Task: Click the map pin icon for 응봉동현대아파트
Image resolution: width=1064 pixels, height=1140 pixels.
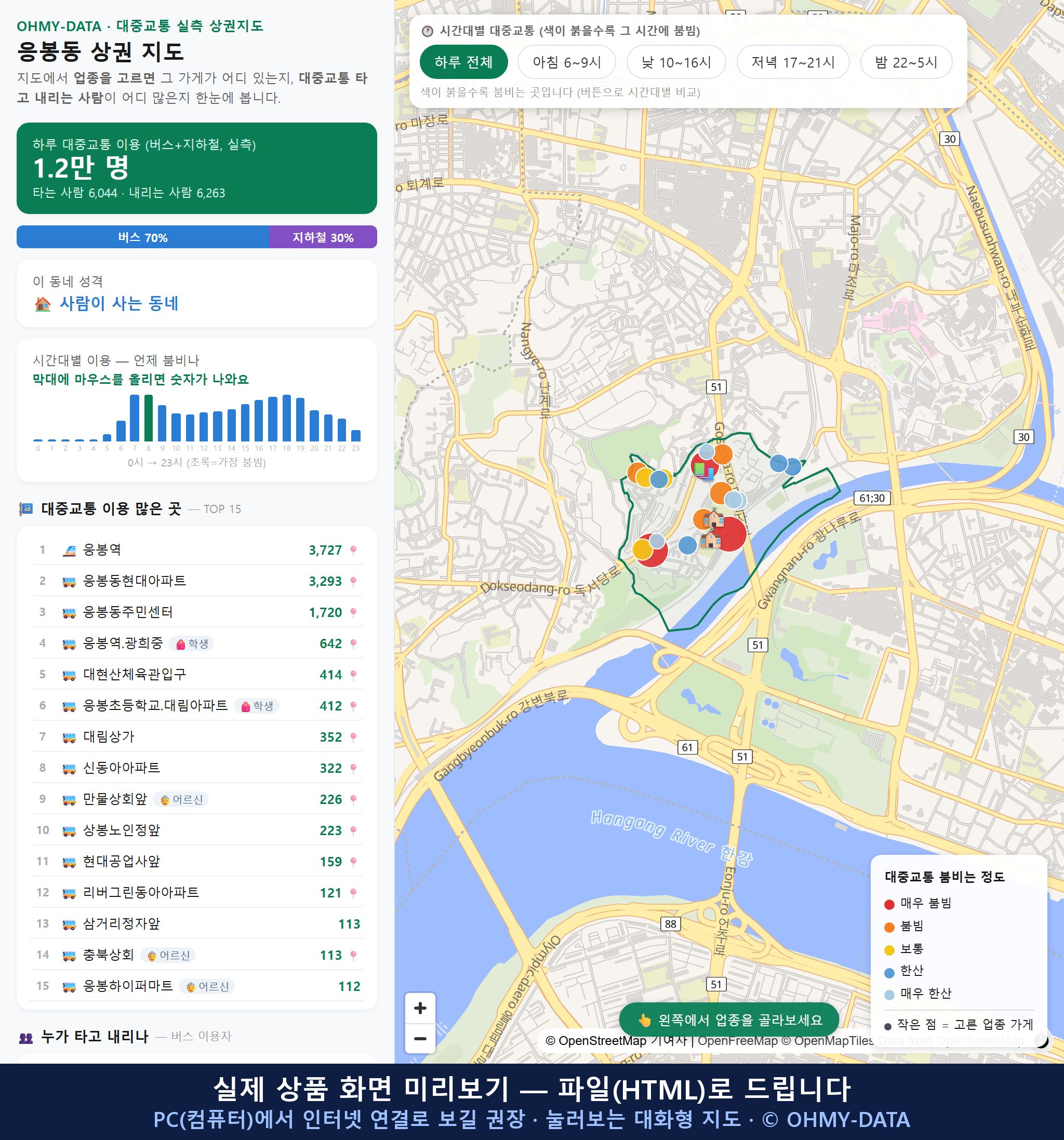Action: 353,582
